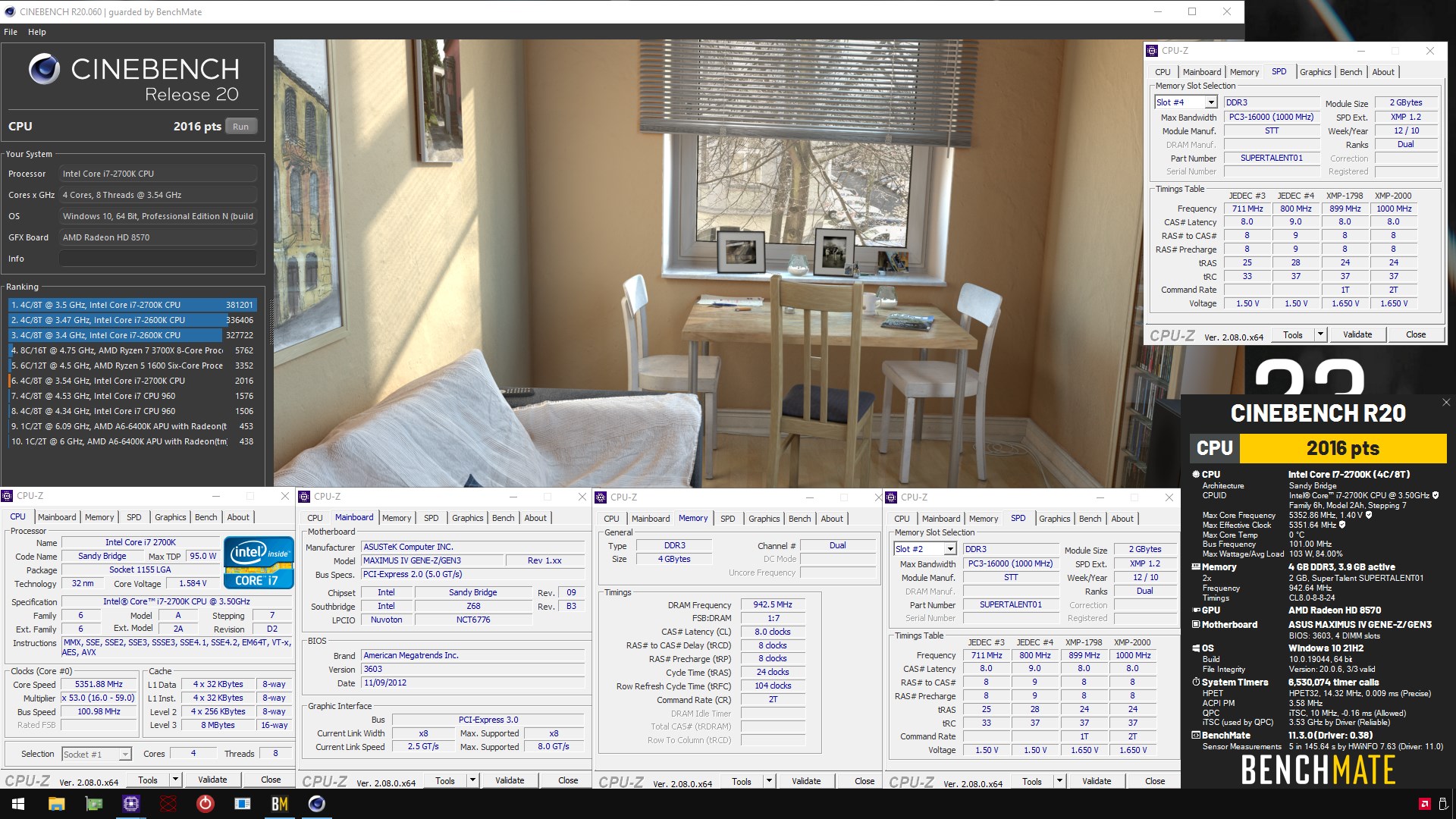Switch to Cinebench via its taskbar icon

[317, 804]
